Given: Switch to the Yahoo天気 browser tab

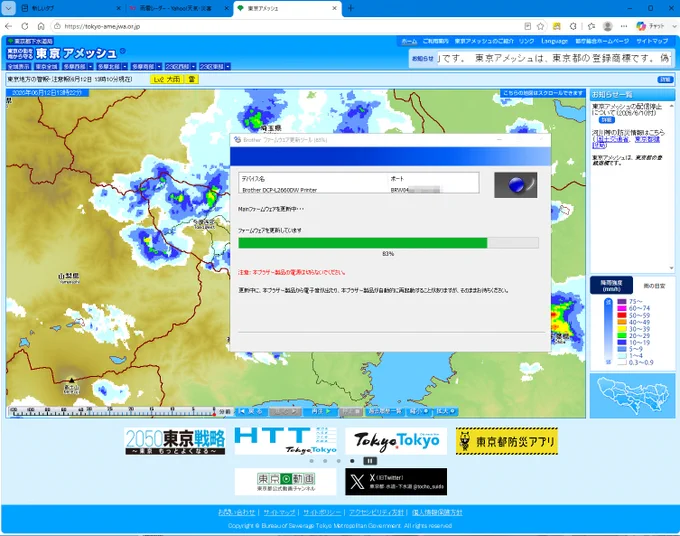Looking at the screenshot, I should (175, 8).
